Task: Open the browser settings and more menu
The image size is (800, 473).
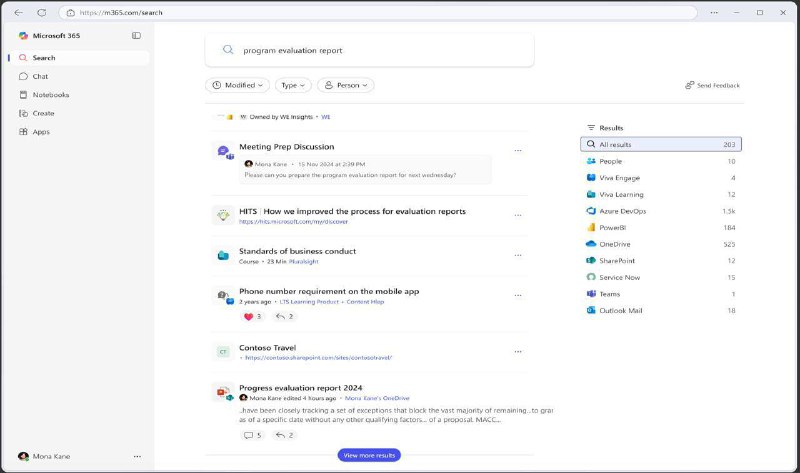Action: coord(714,12)
